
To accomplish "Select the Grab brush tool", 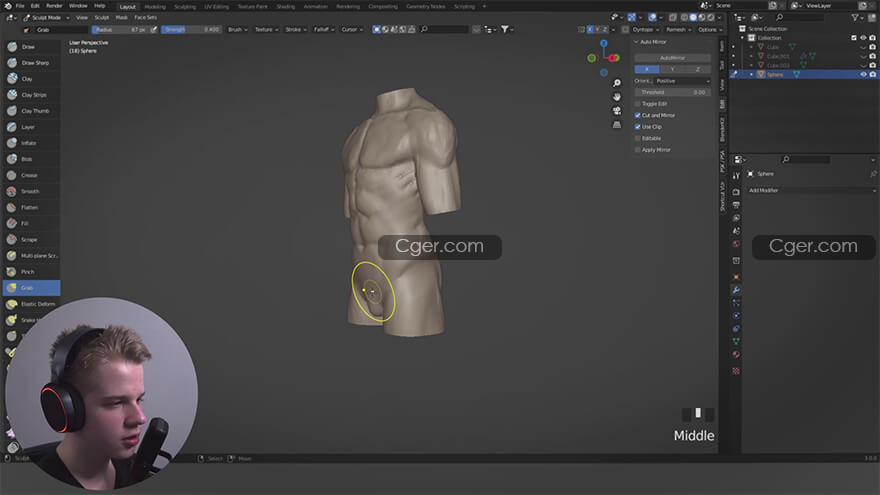I will click(31, 288).
